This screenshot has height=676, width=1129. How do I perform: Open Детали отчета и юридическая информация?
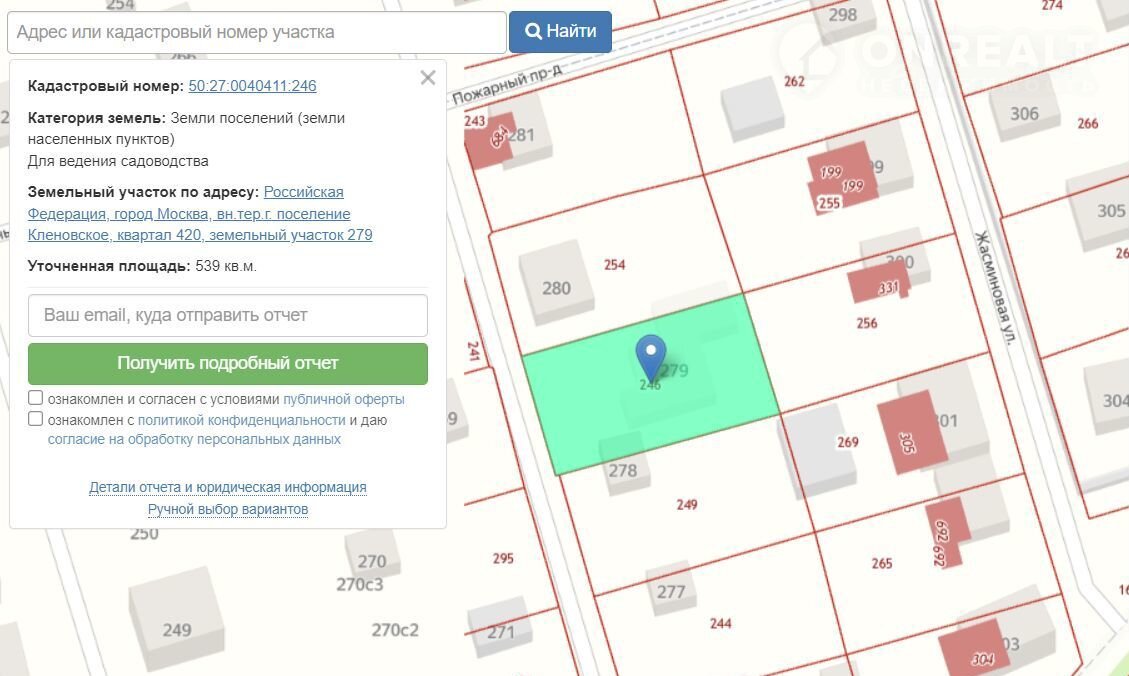click(228, 487)
